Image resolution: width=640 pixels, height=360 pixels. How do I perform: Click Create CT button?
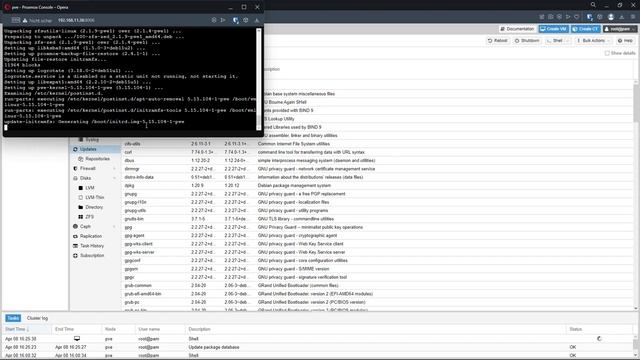pyautogui.click(x=586, y=29)
